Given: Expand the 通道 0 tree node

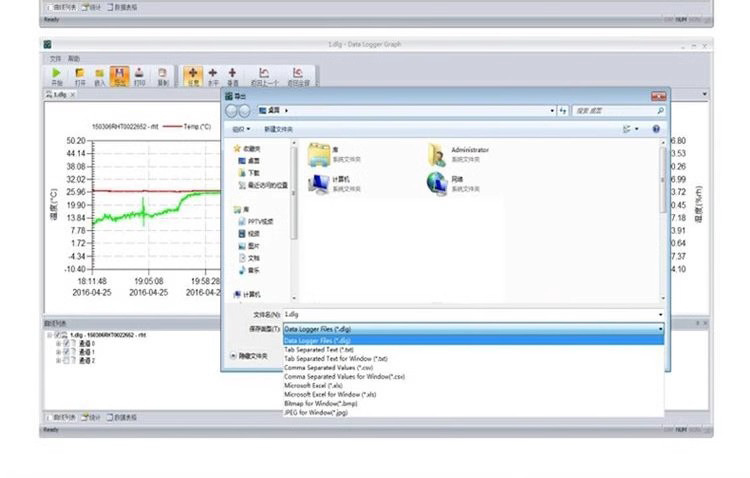Looking at the screenshot, I should [x=58, y=344].
